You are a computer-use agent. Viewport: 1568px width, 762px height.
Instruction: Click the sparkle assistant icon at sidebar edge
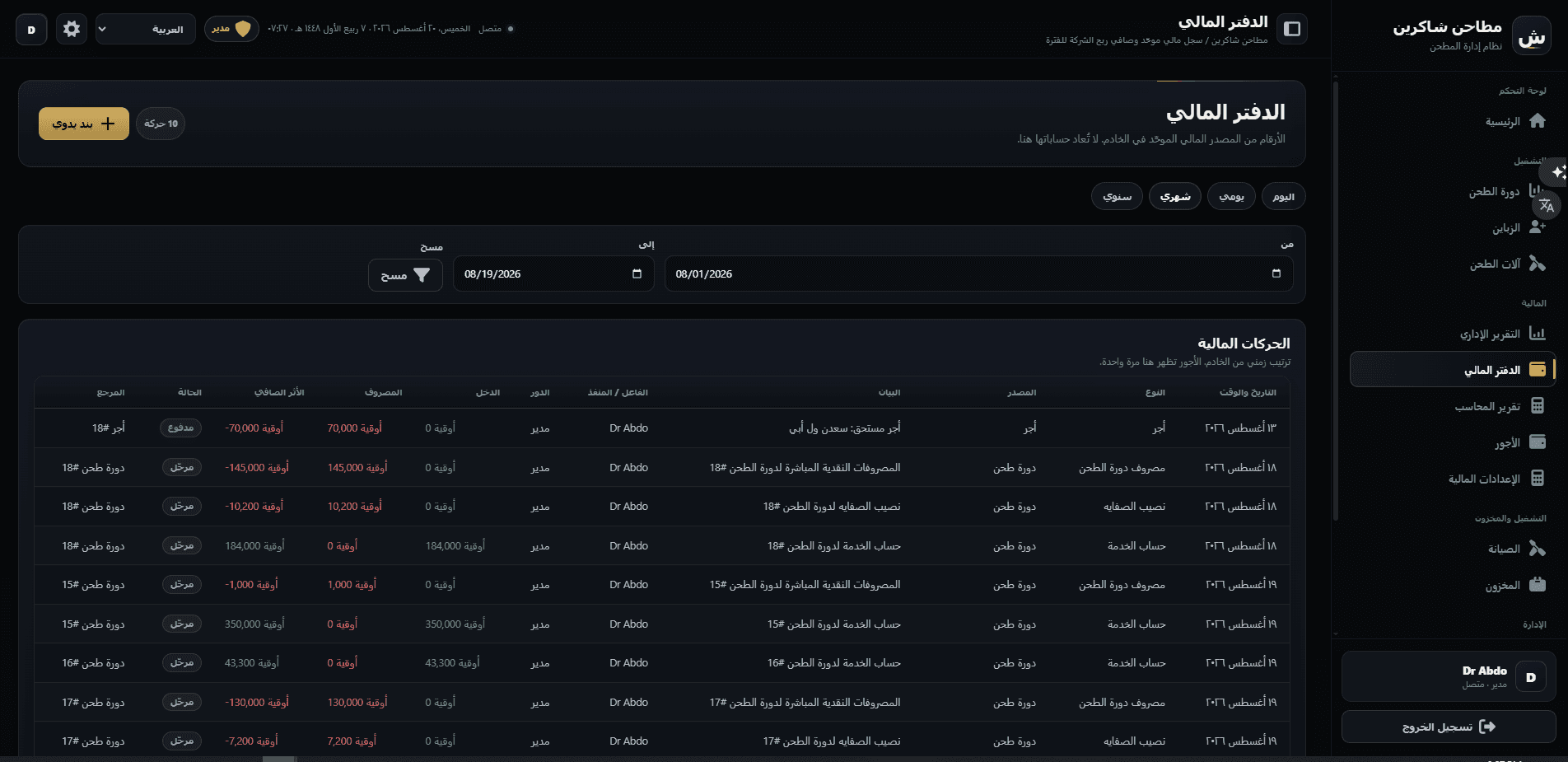click(1558, 172)
